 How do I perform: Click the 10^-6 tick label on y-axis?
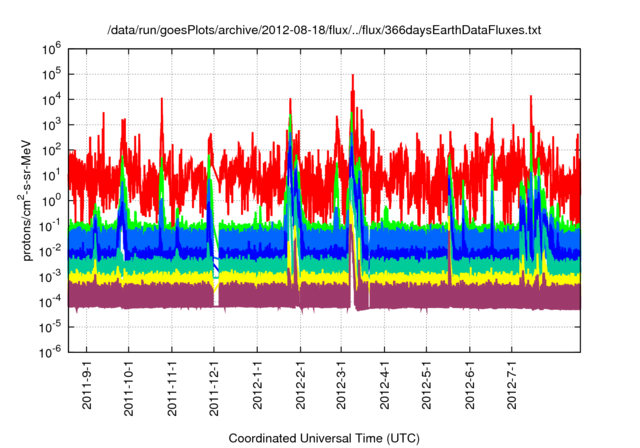click(x=50, y=351)
